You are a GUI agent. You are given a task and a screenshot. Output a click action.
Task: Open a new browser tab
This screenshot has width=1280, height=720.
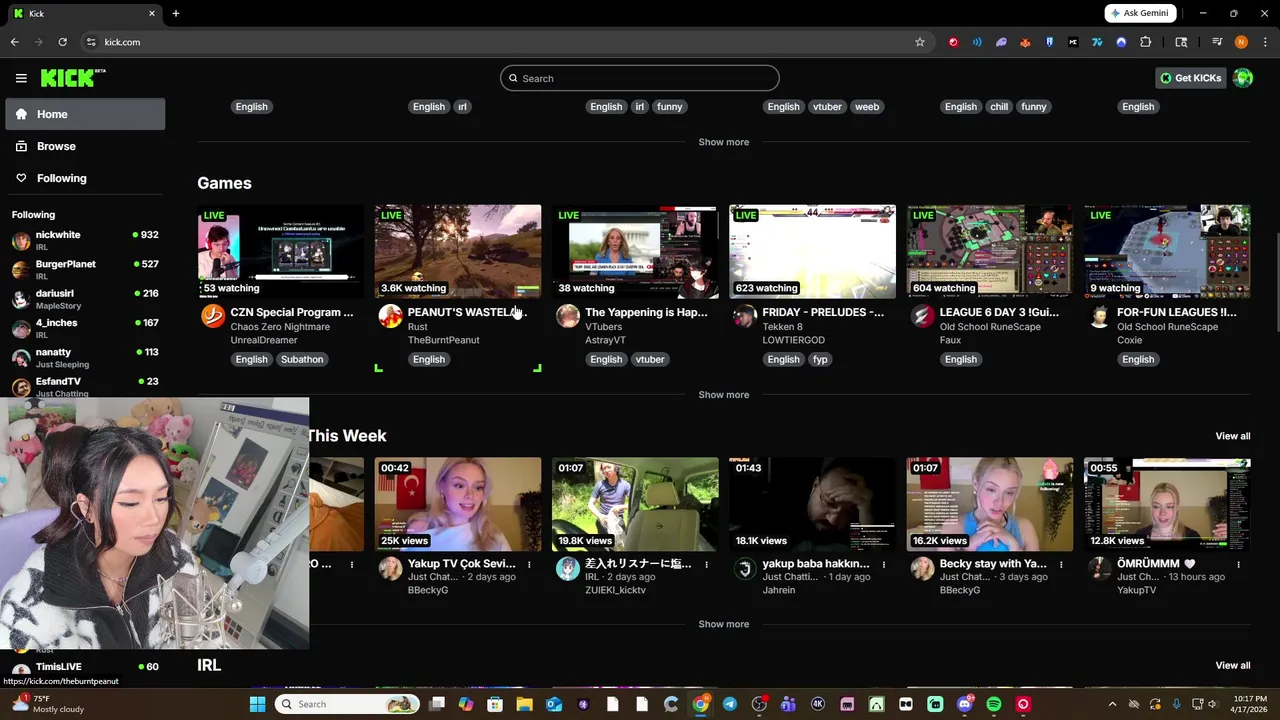point(176,13)
